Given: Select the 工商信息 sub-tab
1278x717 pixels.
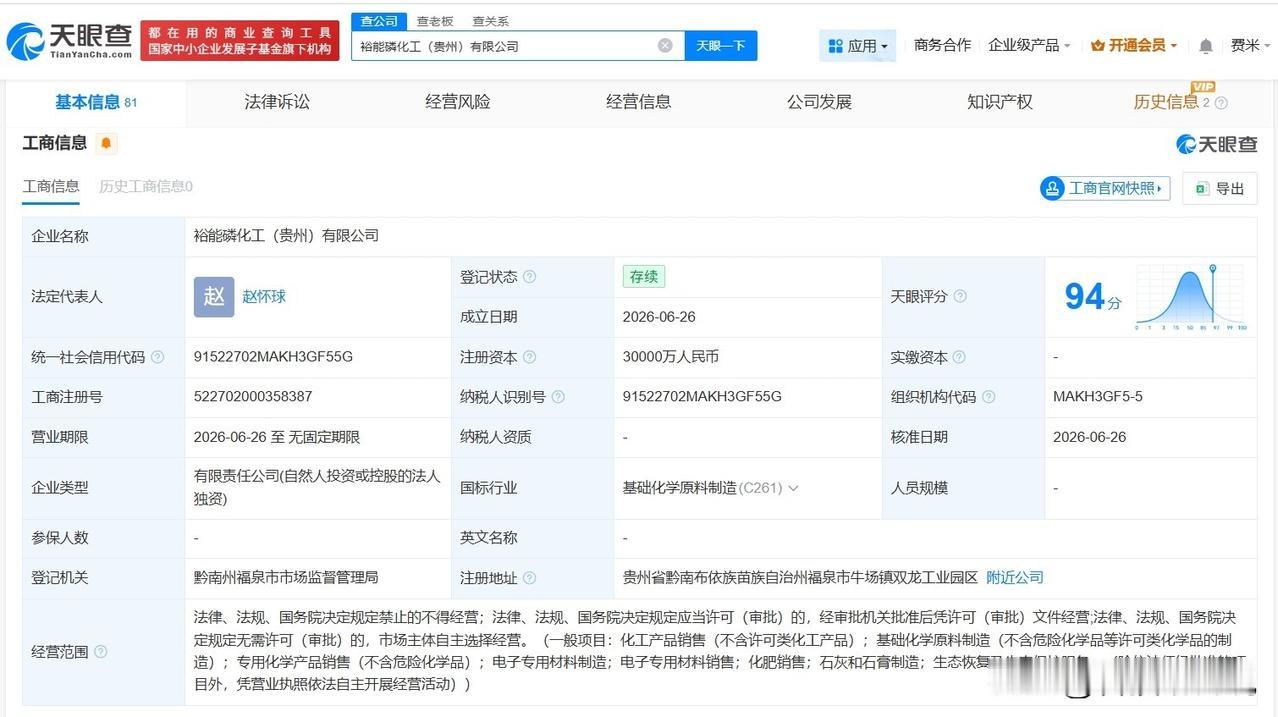Looking at the screenshot, I should (x=51, y=186).
